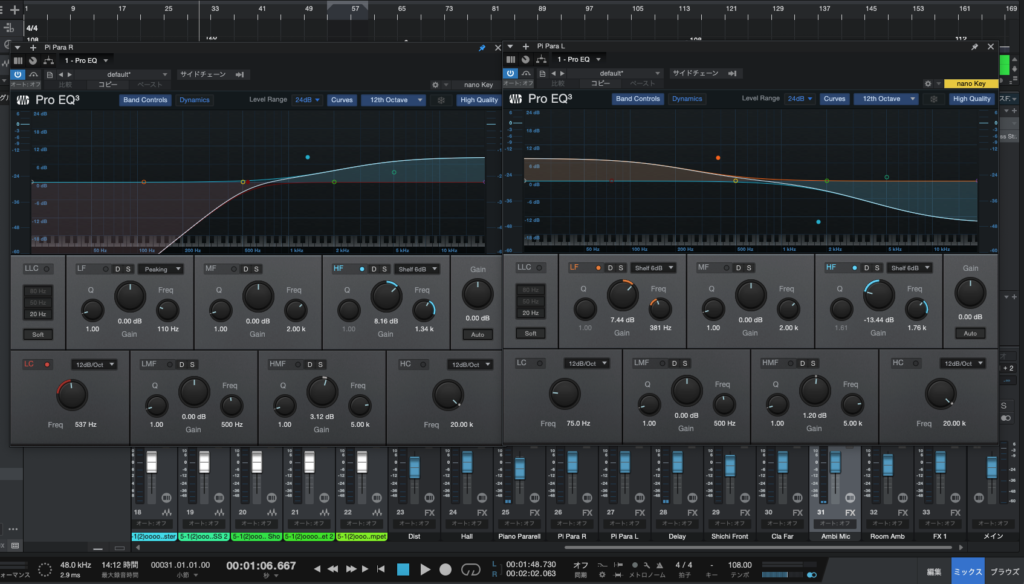This screenshot has height=584, width=1024.
Task: Open the right EQ default preset dropdown
Action: 616,73
